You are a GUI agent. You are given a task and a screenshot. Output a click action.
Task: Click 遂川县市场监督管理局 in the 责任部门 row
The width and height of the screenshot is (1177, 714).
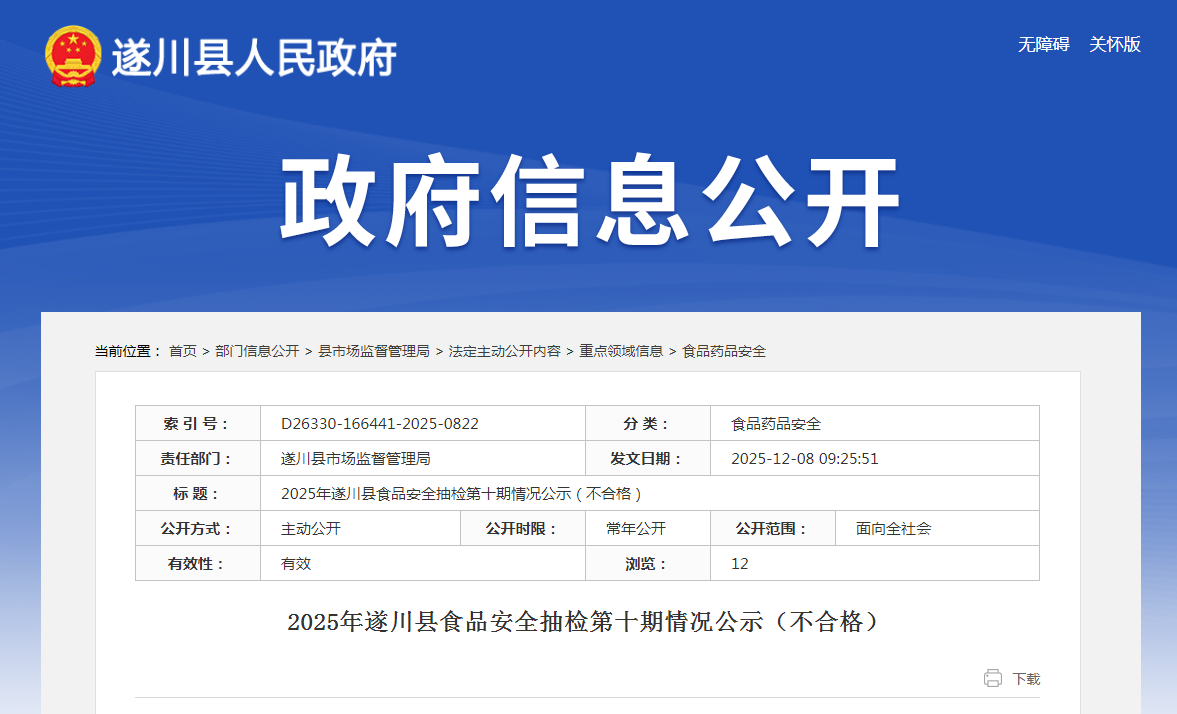pyautogui.click(x=355, y=459)
